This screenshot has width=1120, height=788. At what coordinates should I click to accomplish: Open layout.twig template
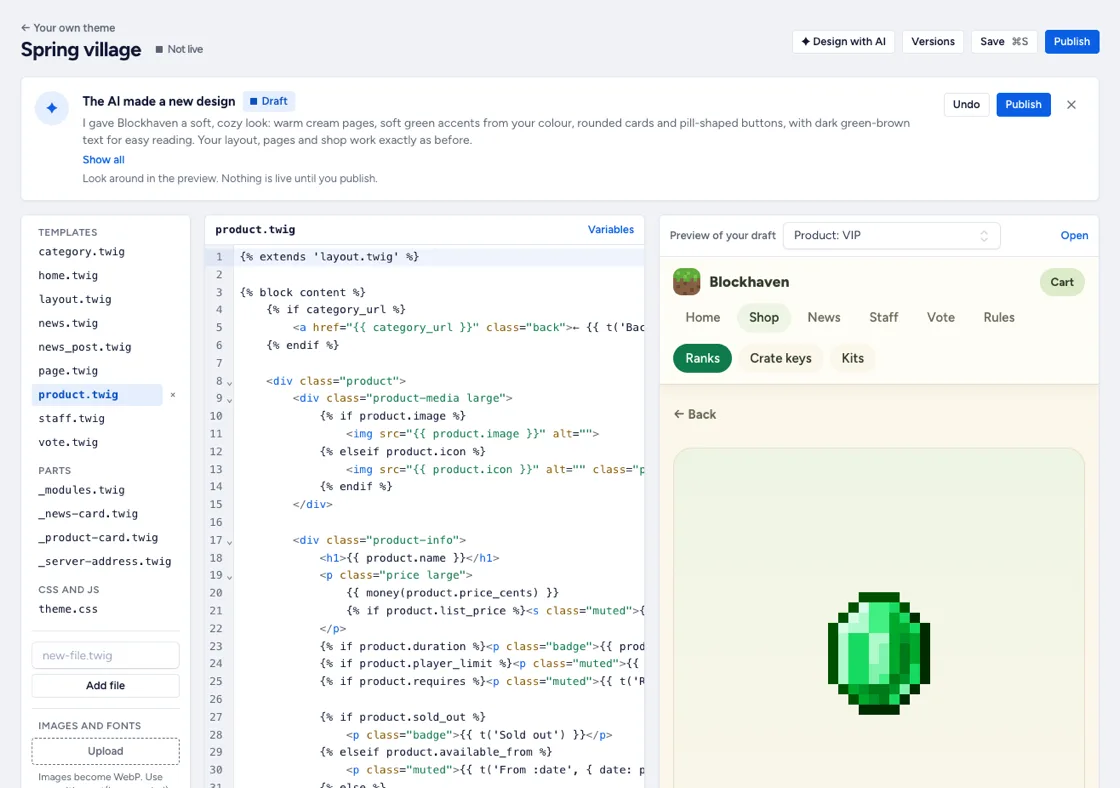tap(75, 299)
